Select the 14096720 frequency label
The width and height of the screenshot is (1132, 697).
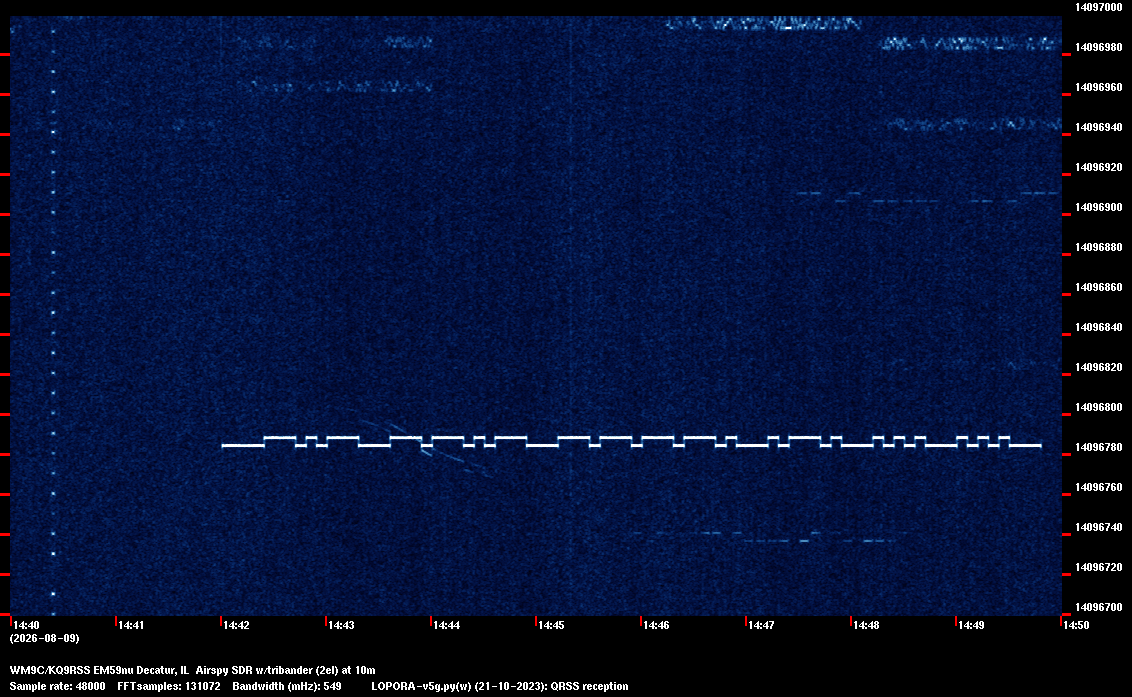1099,568
